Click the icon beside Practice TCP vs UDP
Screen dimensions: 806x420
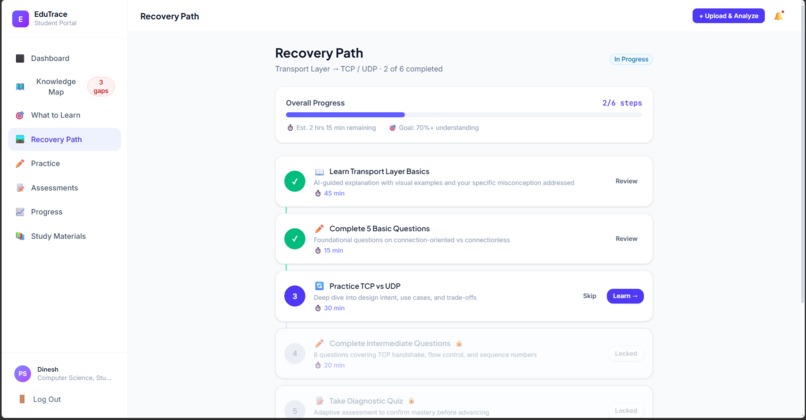coord(319,286)
